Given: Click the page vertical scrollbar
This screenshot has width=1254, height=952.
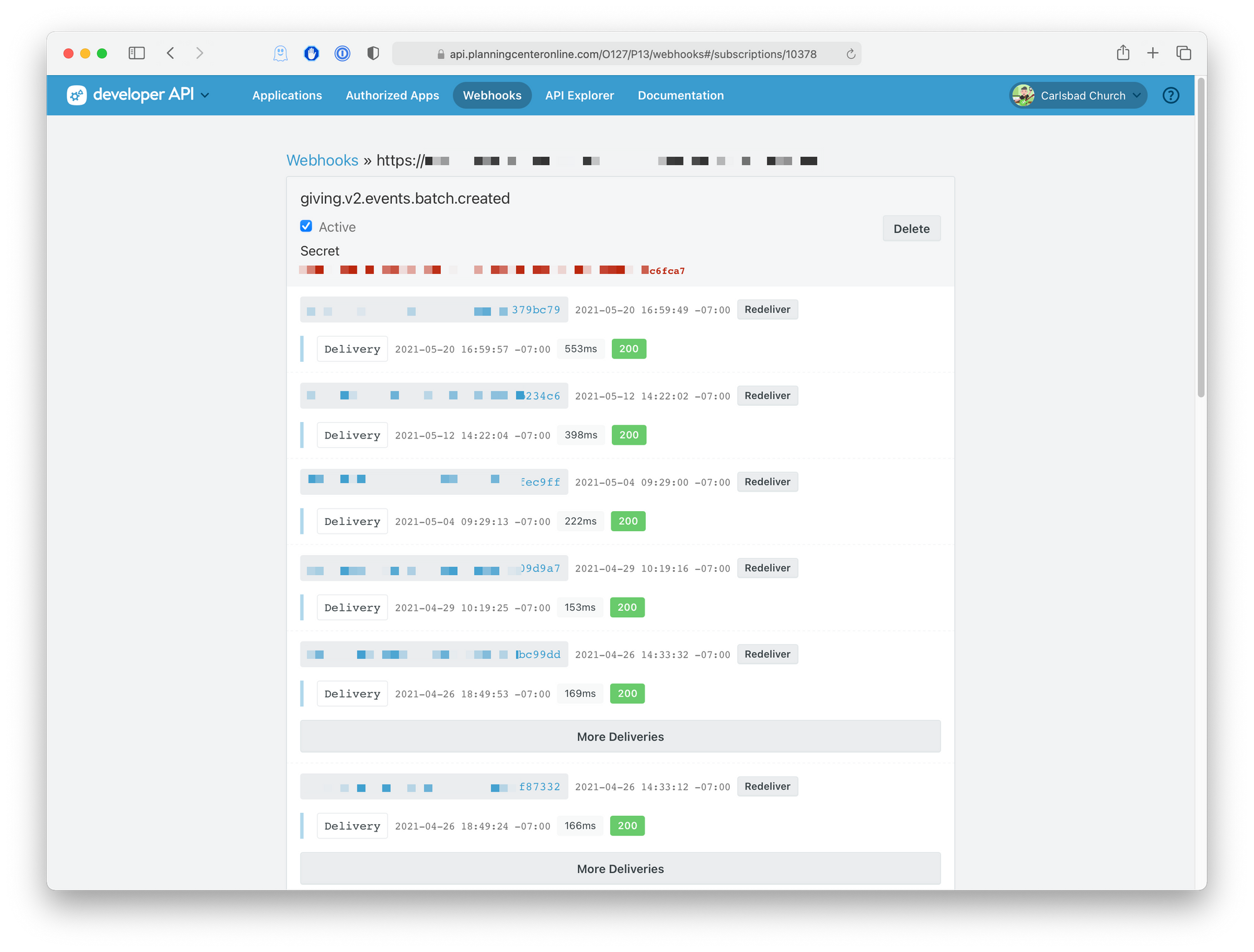Looking at the screenshot, I should [1201, 238].
